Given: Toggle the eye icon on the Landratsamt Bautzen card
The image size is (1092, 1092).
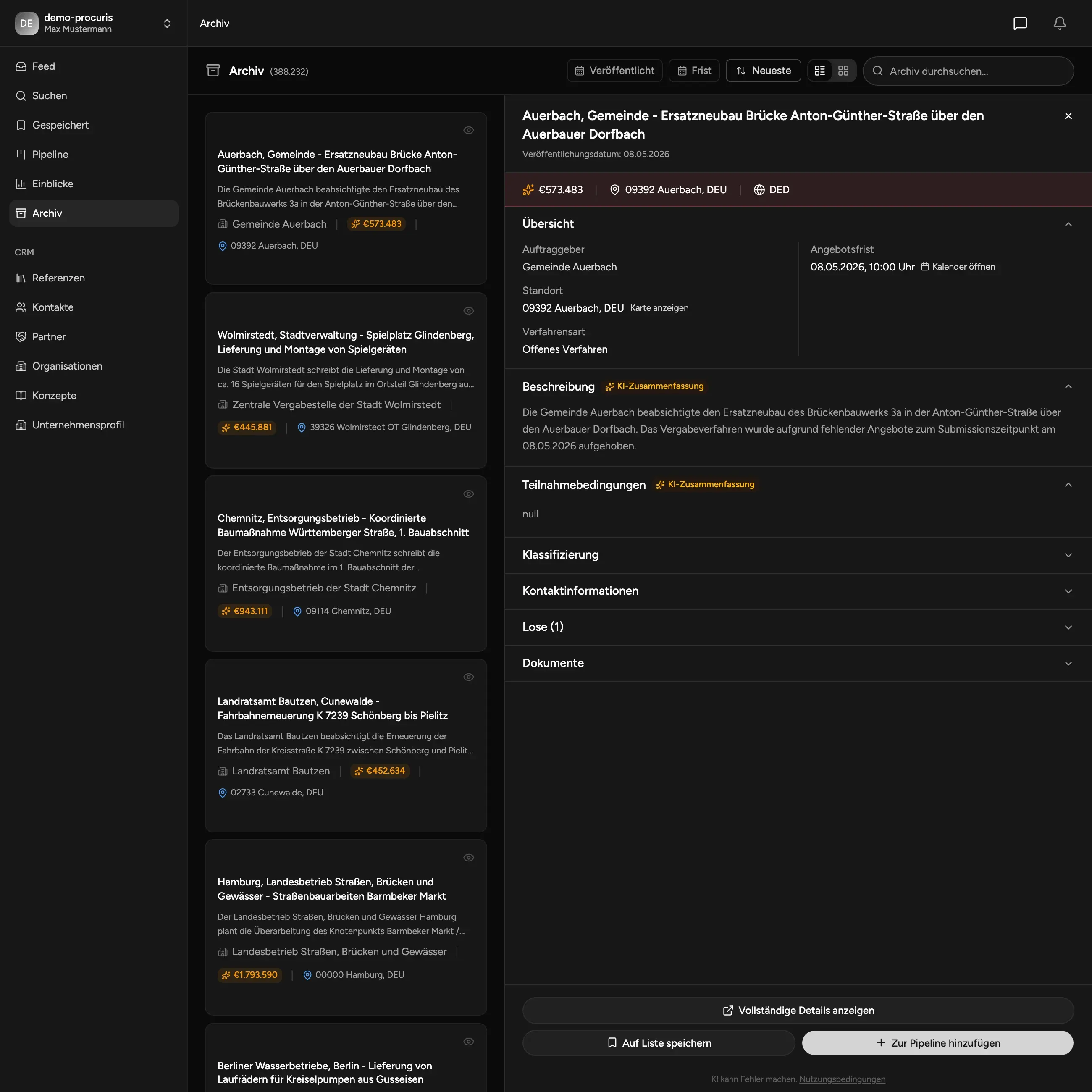Looking at the screenshot, I should coord(469,677).
